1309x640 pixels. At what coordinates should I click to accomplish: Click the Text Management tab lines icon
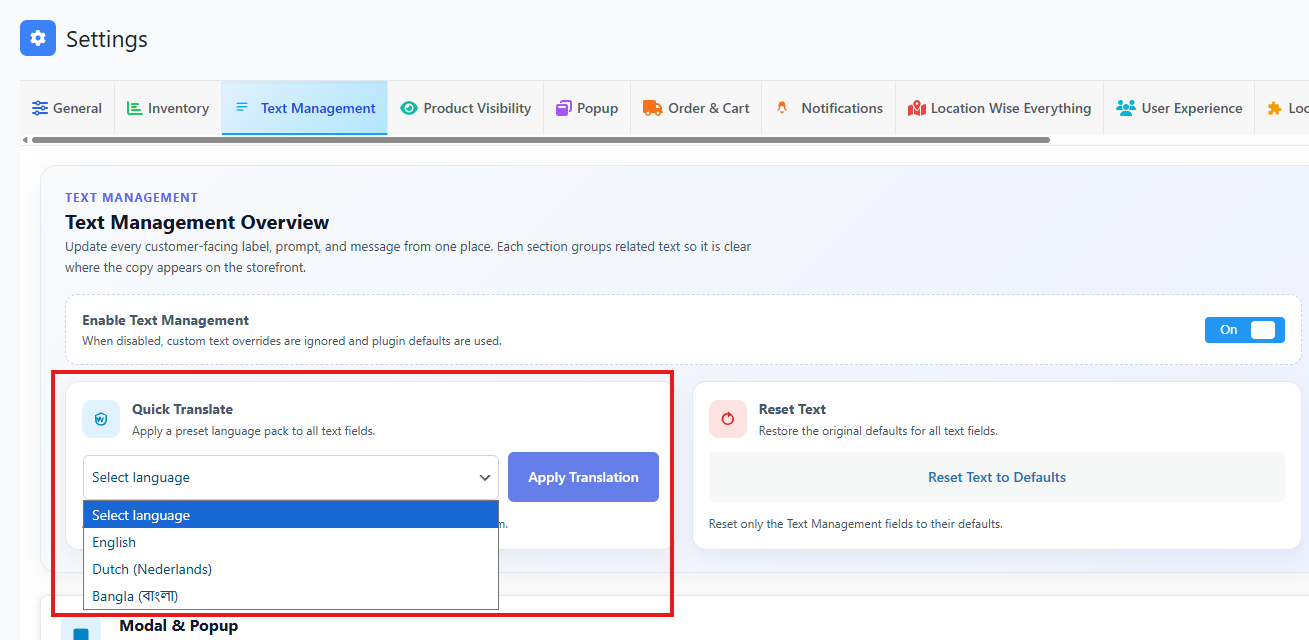click(242, 107)
